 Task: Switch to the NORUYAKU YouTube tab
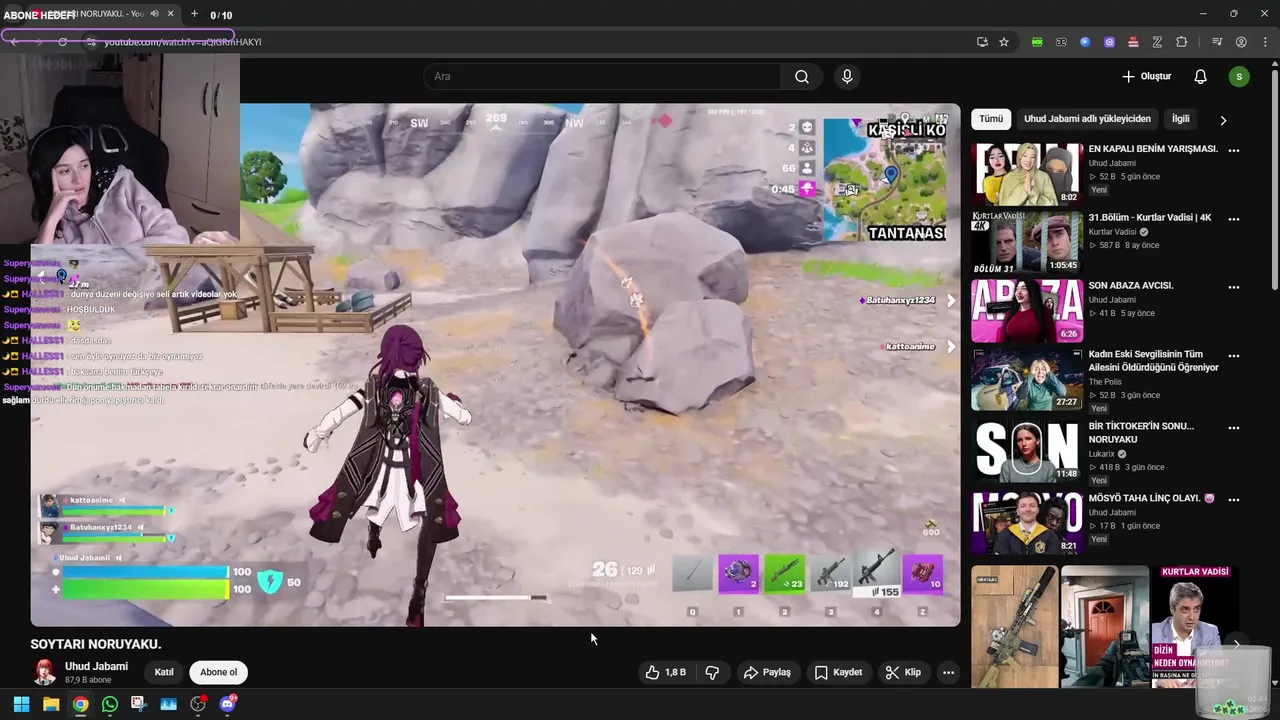point(100,14)
